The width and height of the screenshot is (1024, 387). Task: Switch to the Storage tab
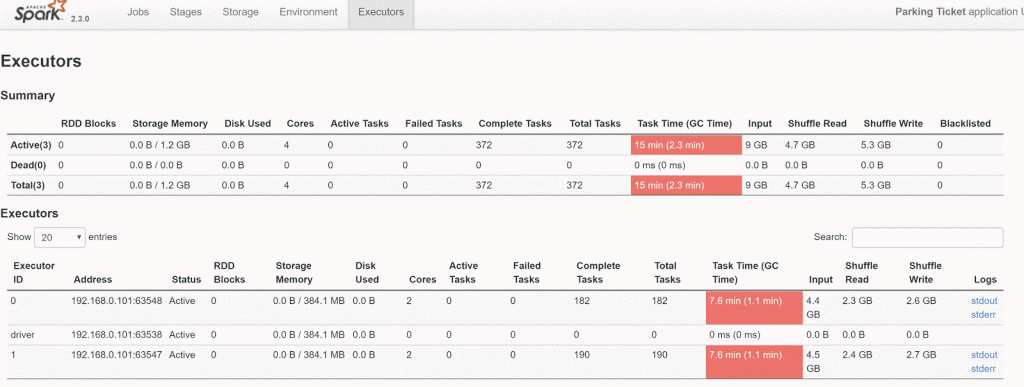(x=240, y=12)
